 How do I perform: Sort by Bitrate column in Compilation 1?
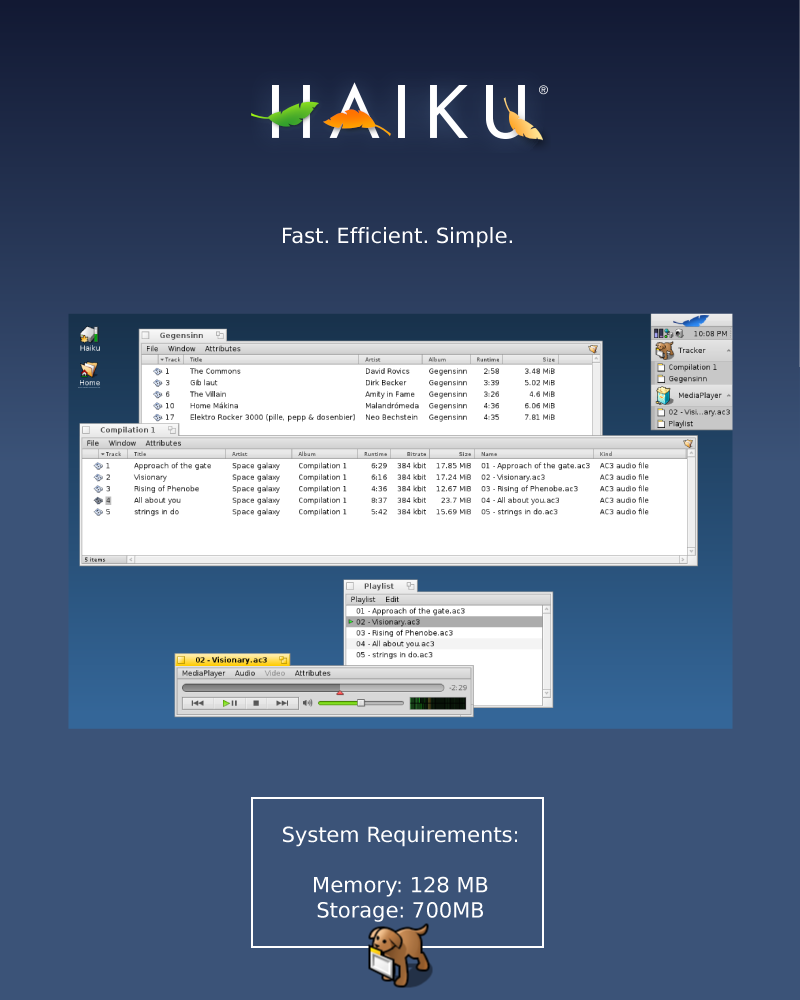(409, 454)
